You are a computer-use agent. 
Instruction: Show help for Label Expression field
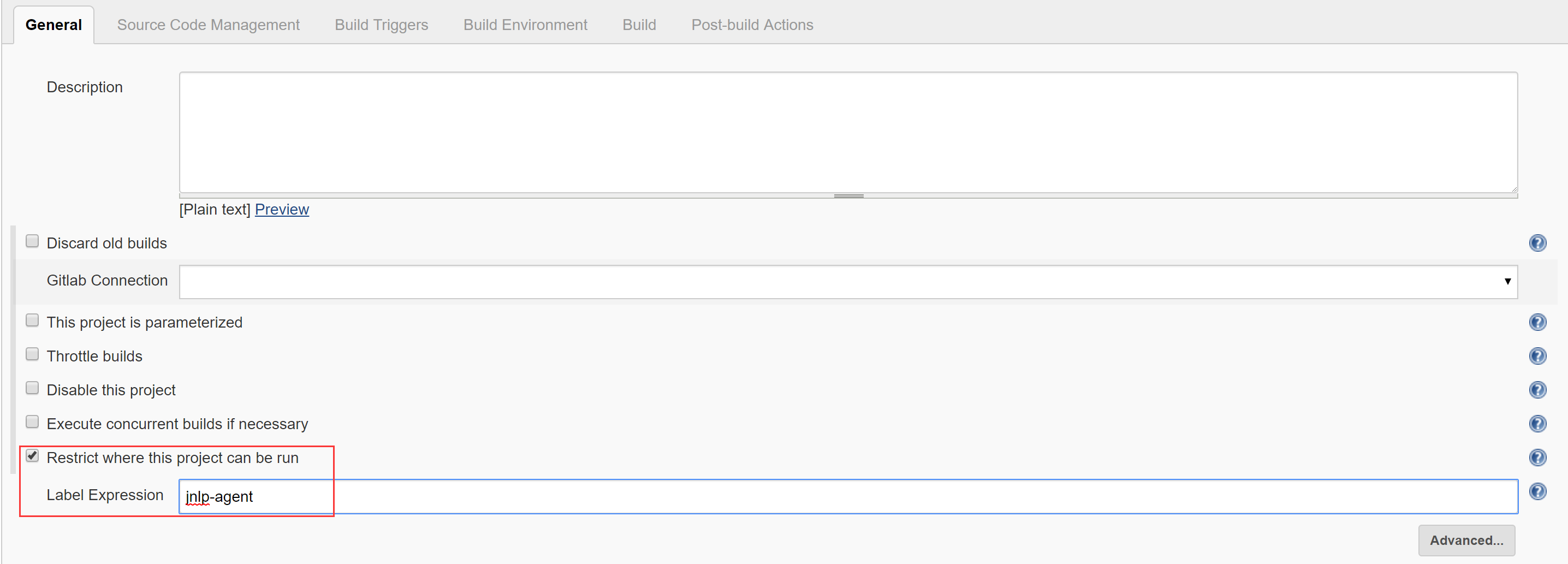(x=1537, y=491)
